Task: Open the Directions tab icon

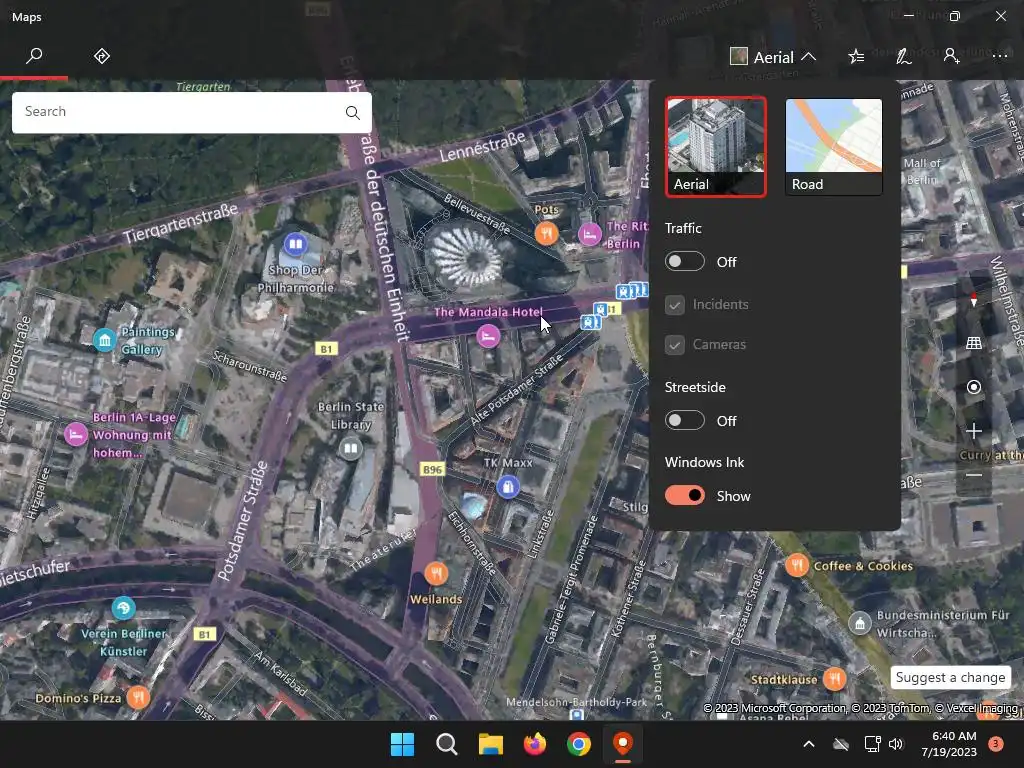Action: (x=102, y=56)
